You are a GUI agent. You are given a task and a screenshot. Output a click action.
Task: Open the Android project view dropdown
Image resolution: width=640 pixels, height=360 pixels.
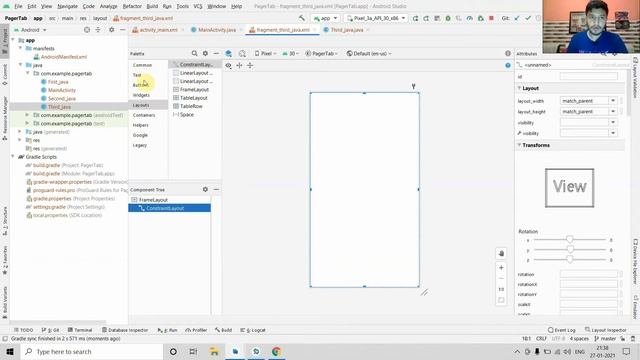pyautogui.click(x=31, y=30)
